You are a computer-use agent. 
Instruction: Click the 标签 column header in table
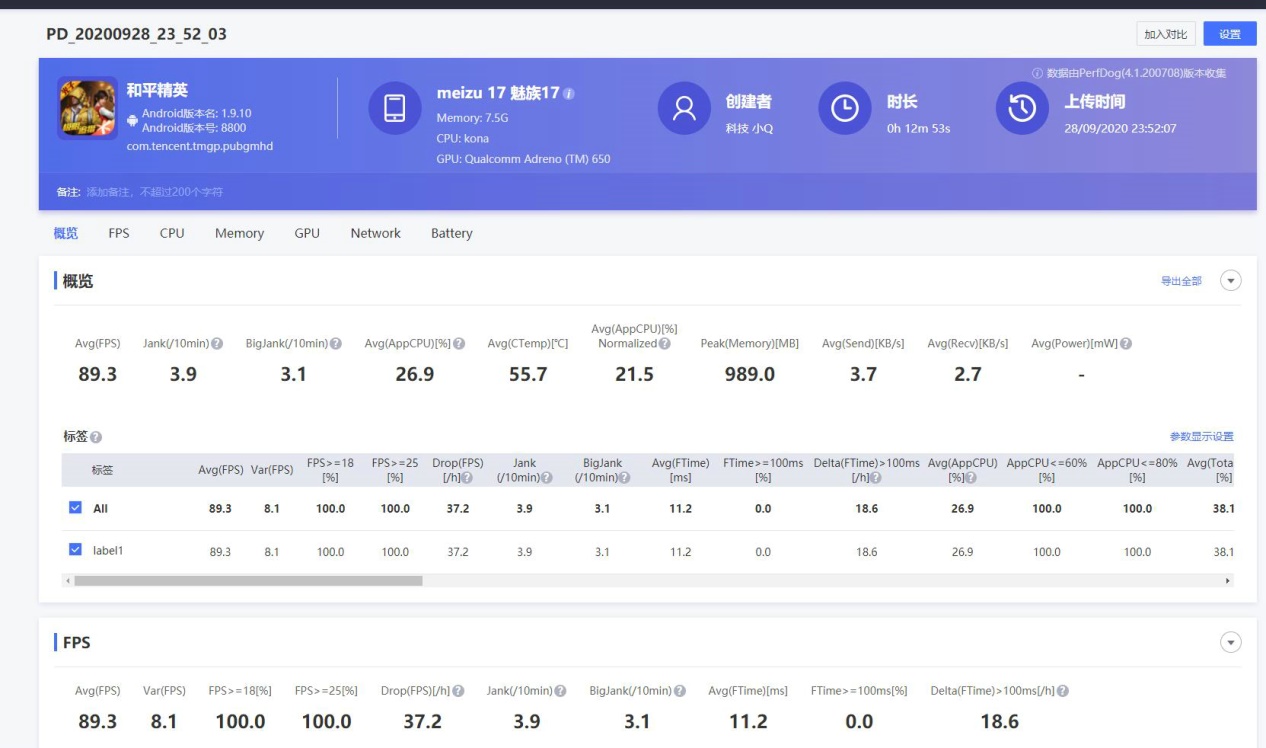click(x=103, y=470)
